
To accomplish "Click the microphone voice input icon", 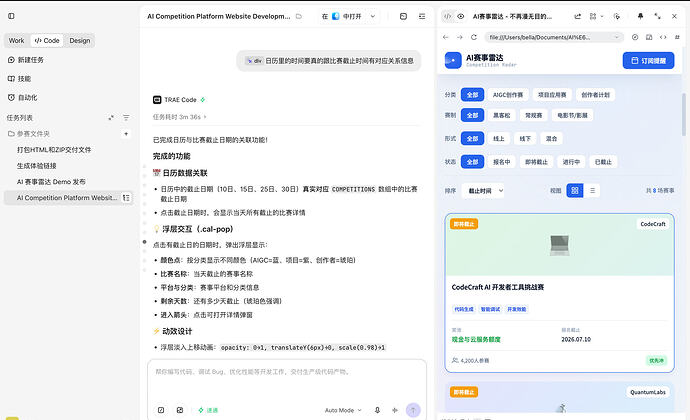I will [377, 410].
